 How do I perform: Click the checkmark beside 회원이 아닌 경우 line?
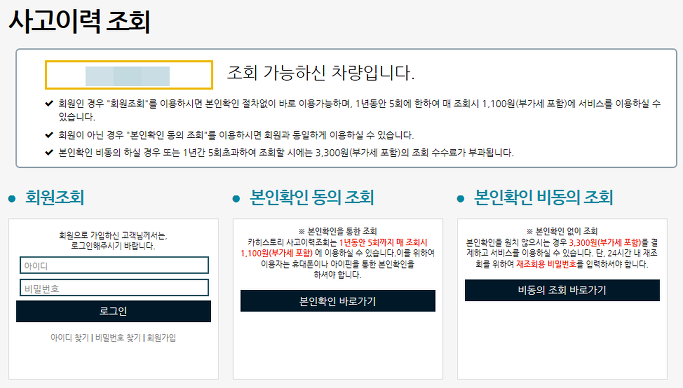(49, 135)
